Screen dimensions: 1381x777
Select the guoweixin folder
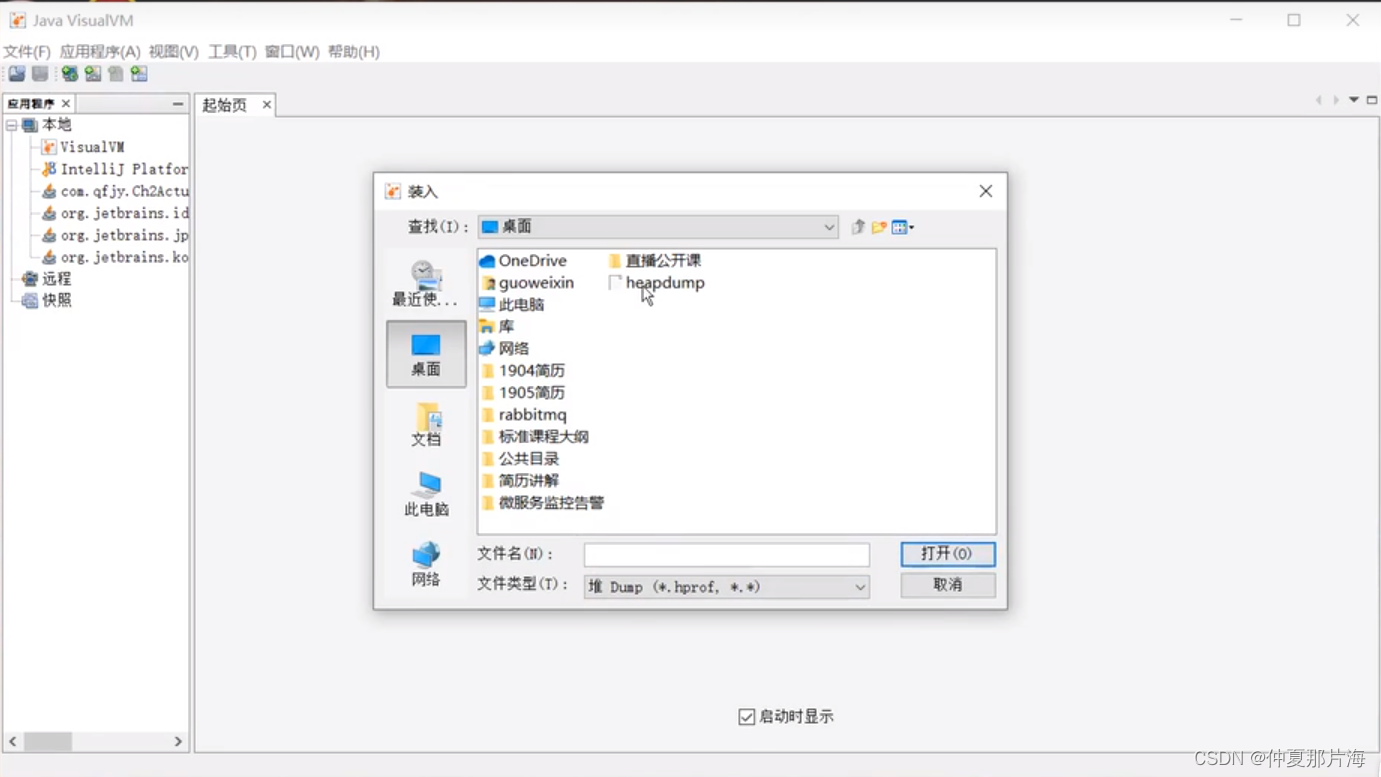point(527,283)
